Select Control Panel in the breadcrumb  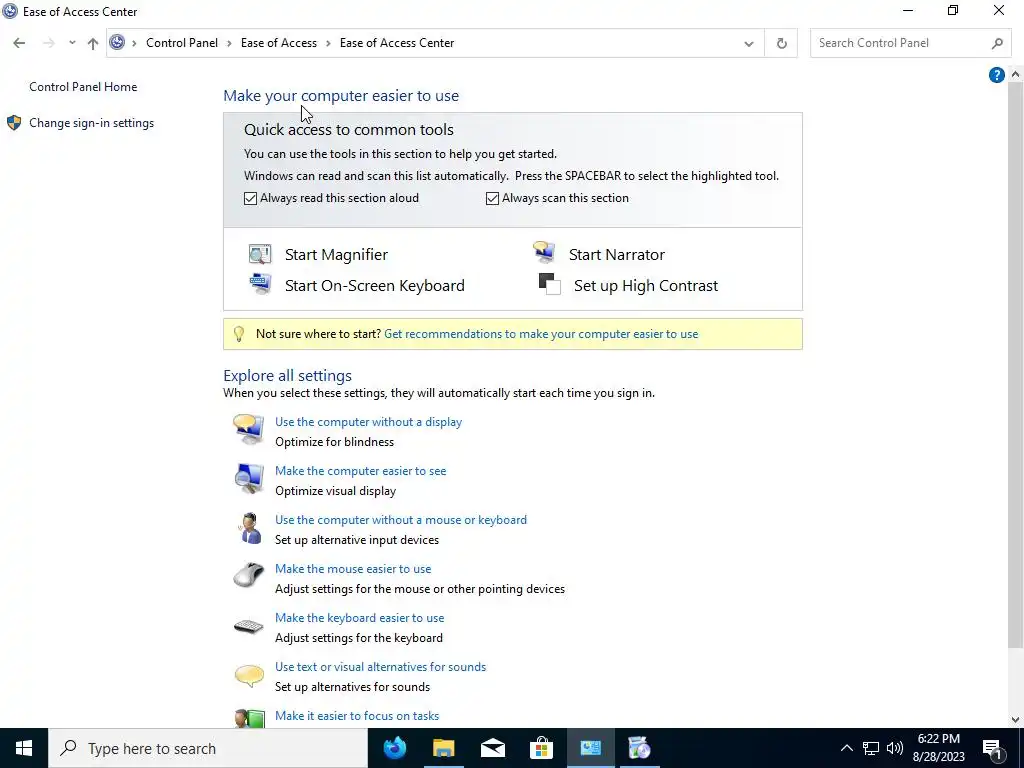[182, 42]
